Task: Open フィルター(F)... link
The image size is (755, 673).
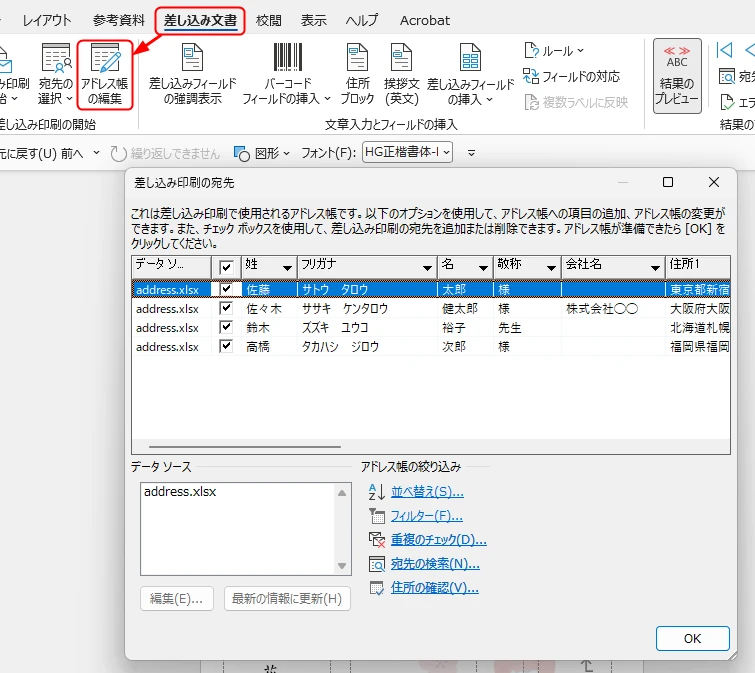Action: pos(427,516)
